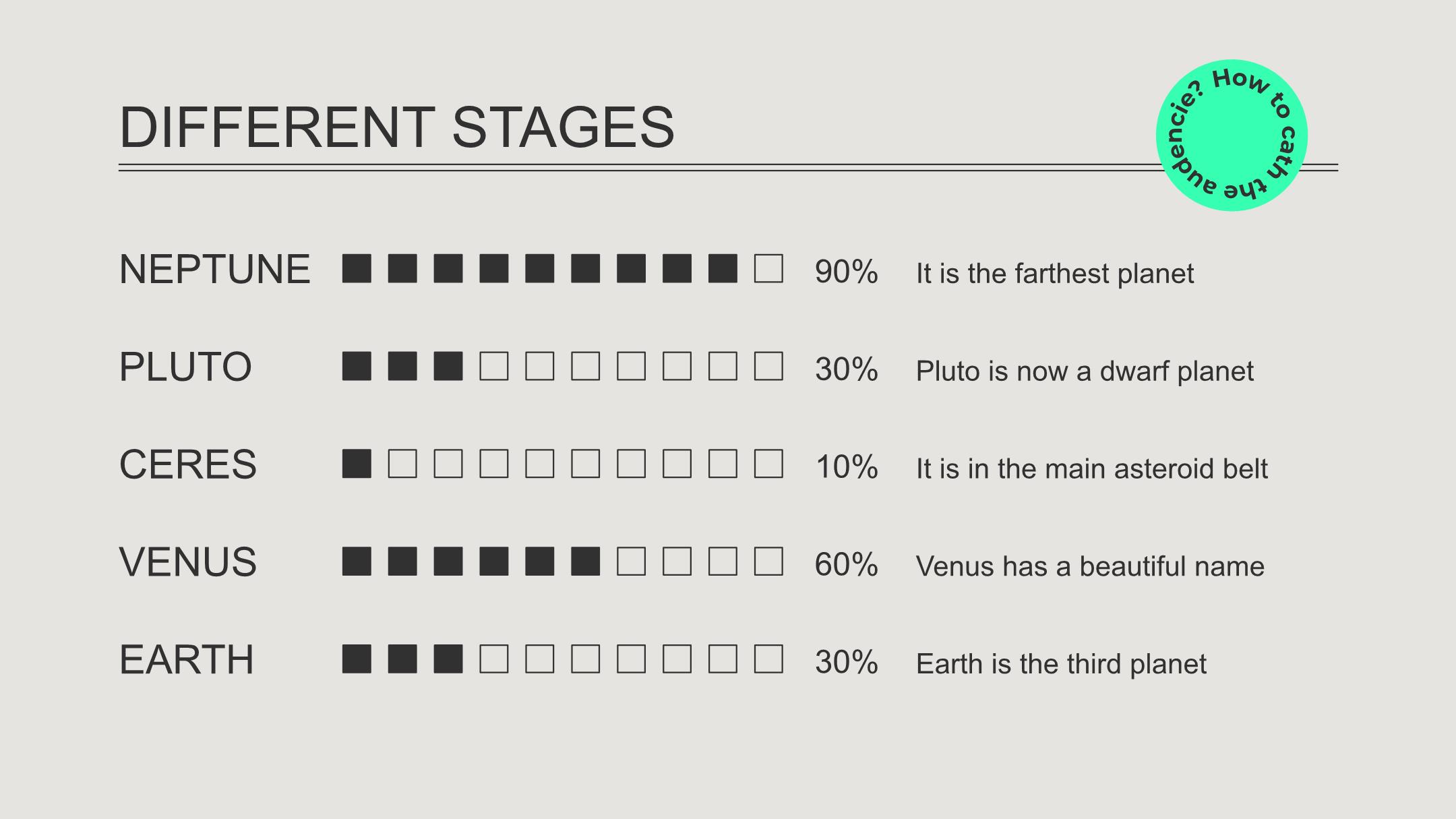Click the first filled square in Neptune row
Image resolution: width=1456 pixels, height=819 pixels.
(357, 268)
